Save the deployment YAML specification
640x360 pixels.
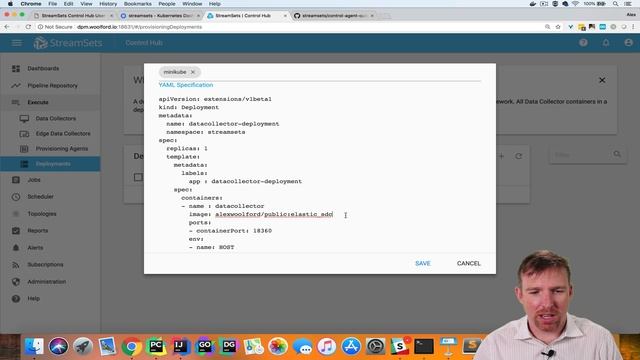point(422,263)
